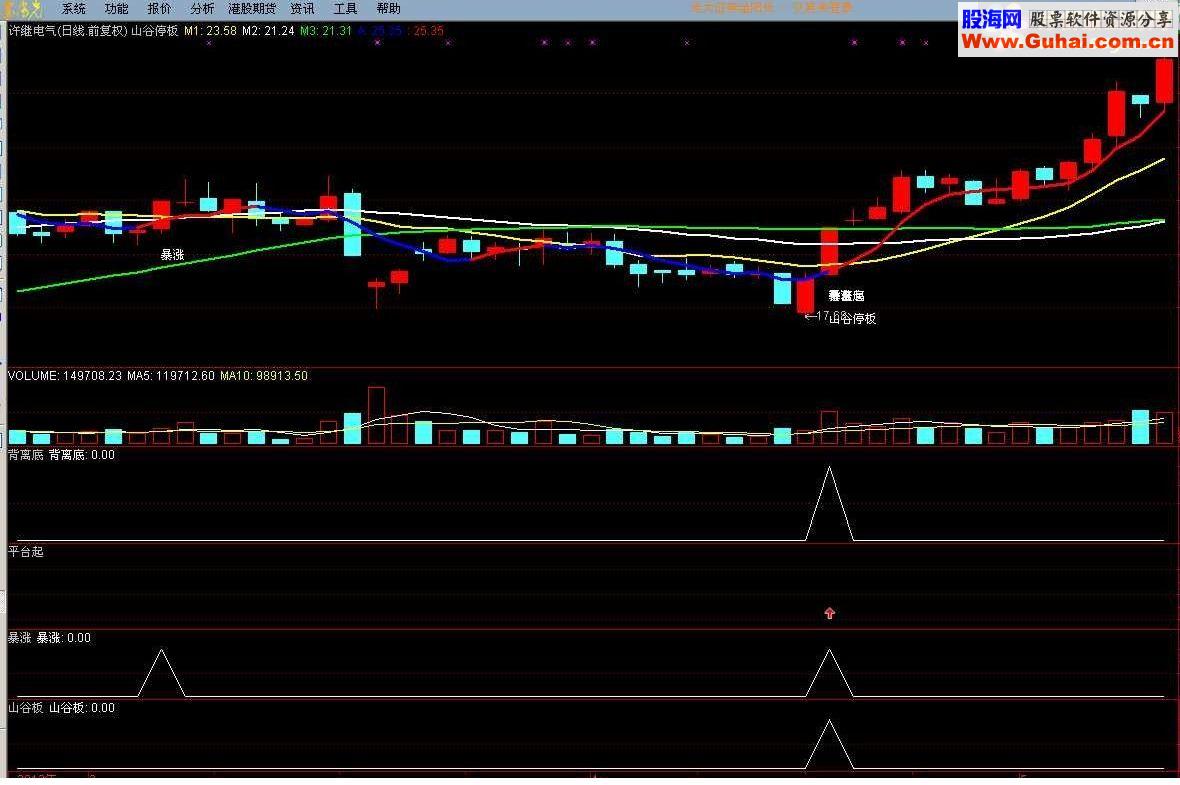The image size is (1180, 785).
Task: Click the red up-arrow signal in 平台起 panel
Action: (829, 613)
